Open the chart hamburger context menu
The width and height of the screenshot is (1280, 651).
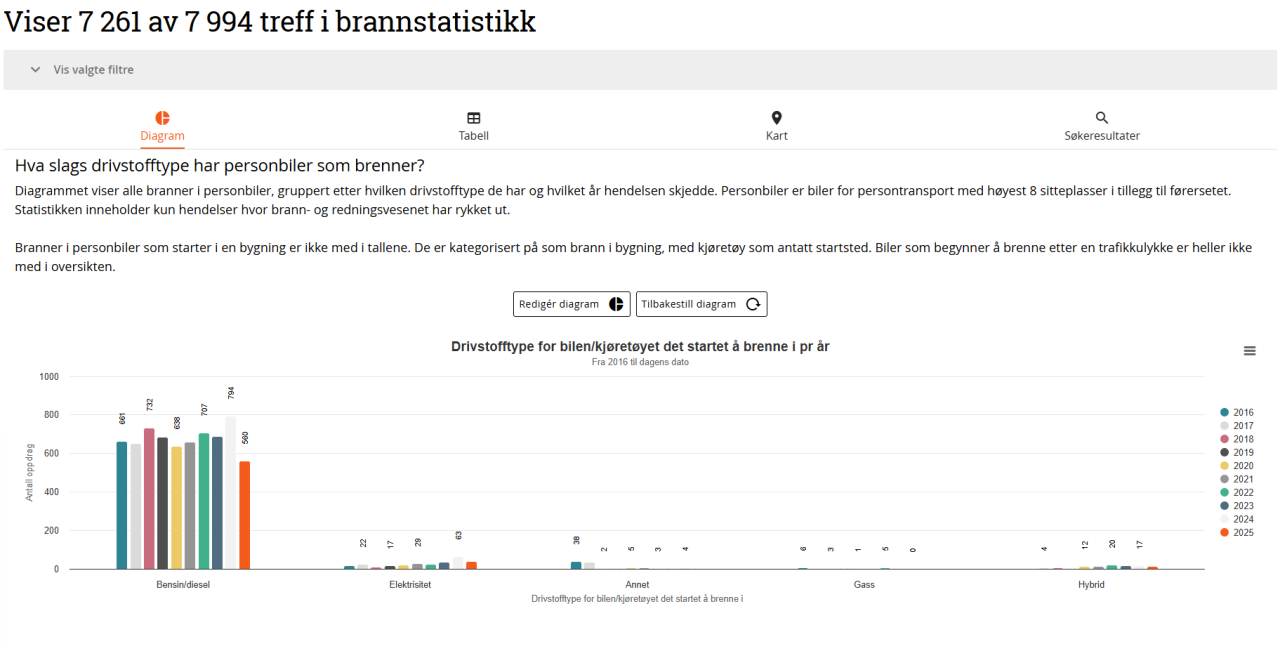[1249, 351]
